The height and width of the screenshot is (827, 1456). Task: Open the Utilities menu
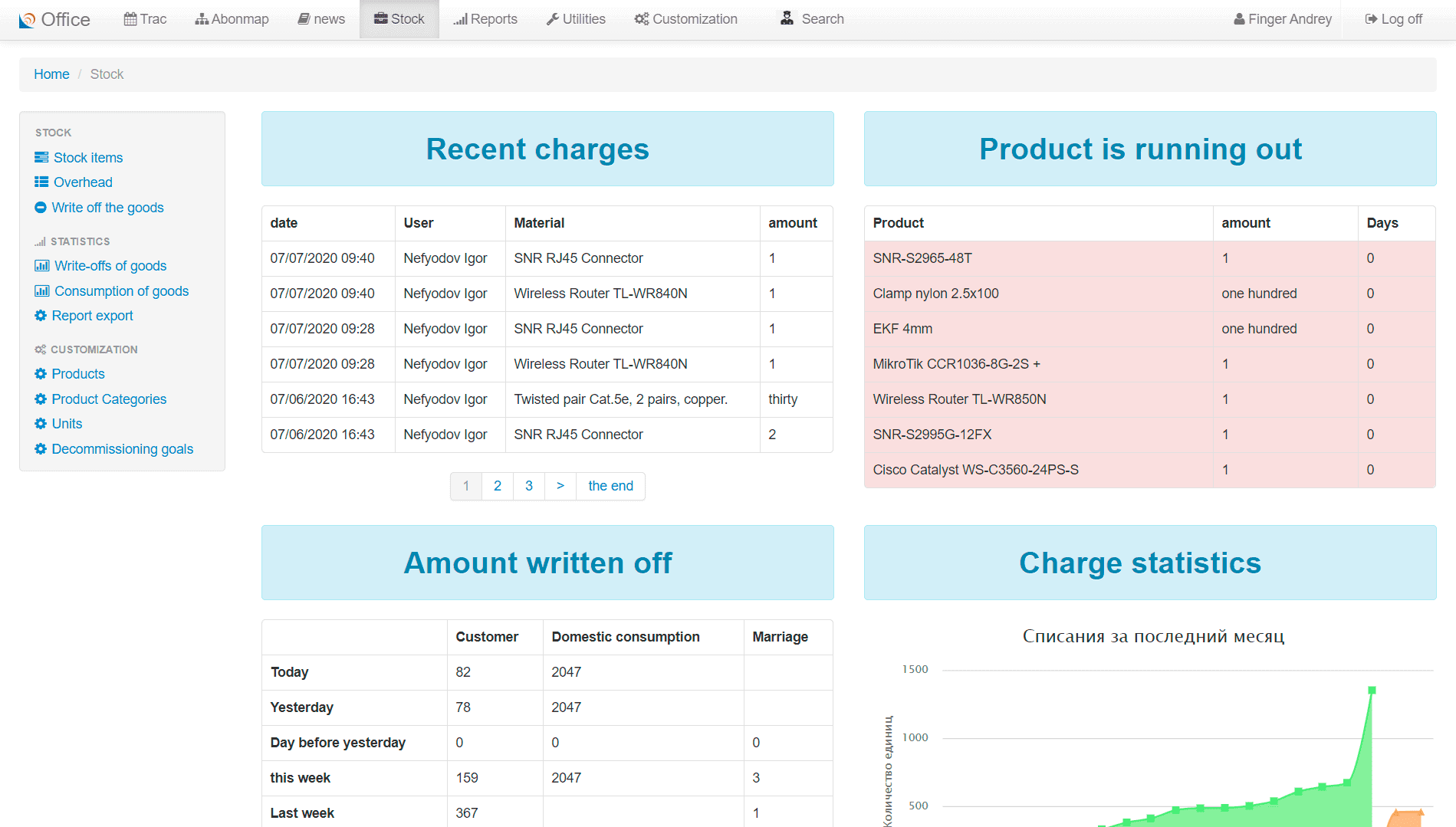click(576, 19)
